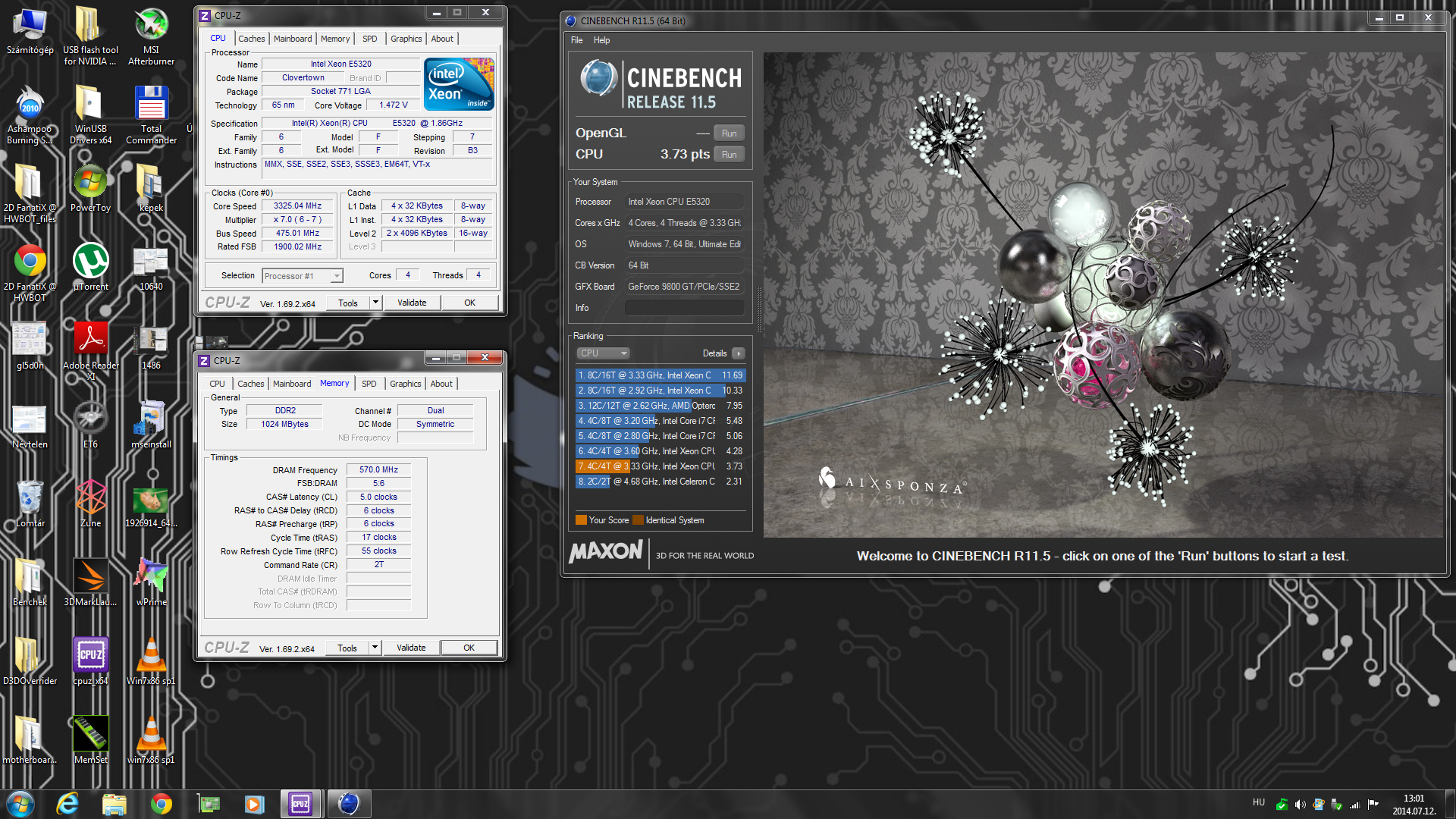1456x819 pixels.
Task: Open Processor #1 selection dropdown
Action: pos(303,276)
